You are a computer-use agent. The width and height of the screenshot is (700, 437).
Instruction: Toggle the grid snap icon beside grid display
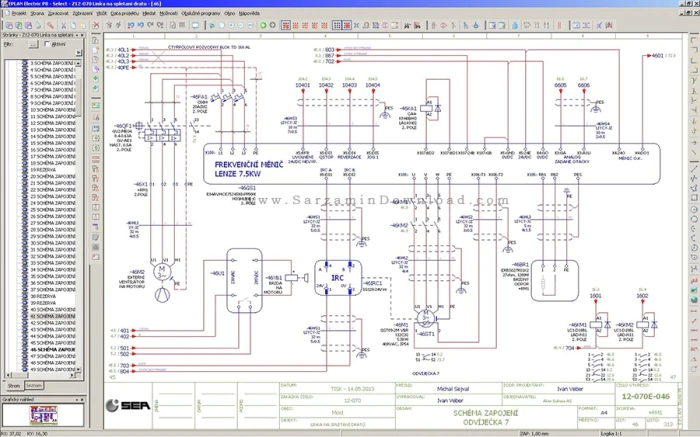pyautogui.click(x=347, y=25)
